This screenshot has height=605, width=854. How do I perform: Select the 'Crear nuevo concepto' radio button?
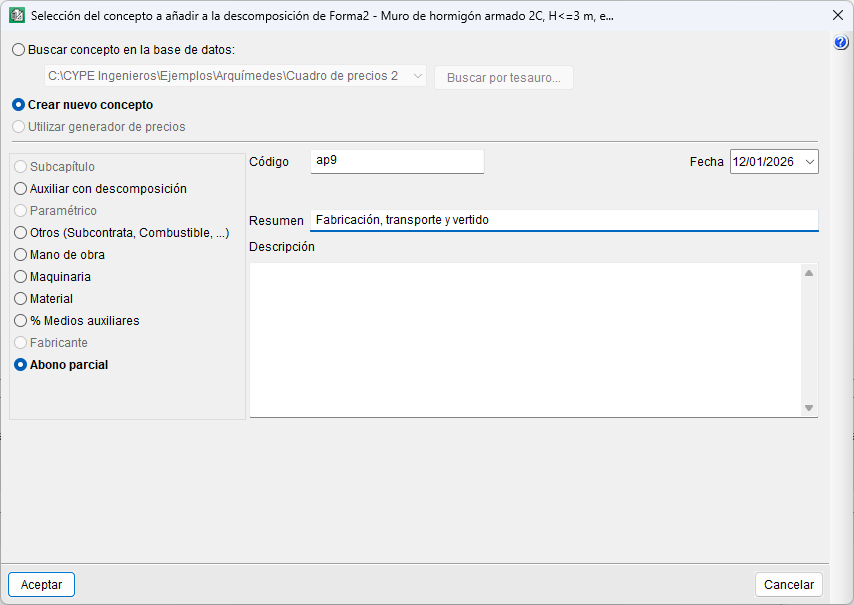click(19, 104)
